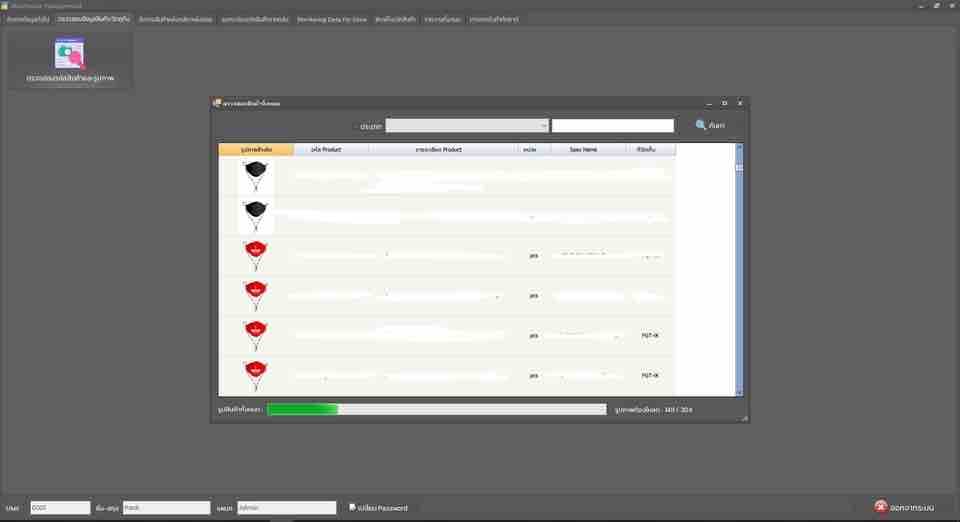Click the dialog window title icon

(217, 103)
